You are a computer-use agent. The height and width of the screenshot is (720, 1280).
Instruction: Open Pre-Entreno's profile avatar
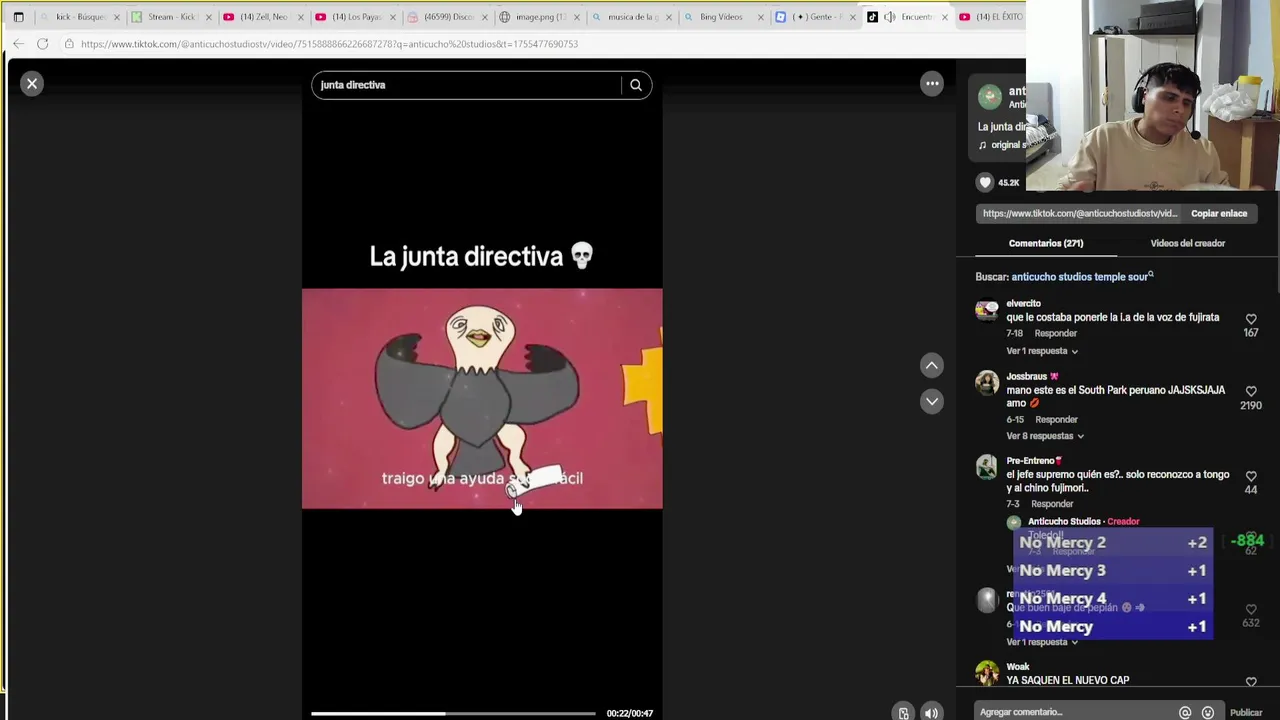pyautogui.click(x=987, y=467)
